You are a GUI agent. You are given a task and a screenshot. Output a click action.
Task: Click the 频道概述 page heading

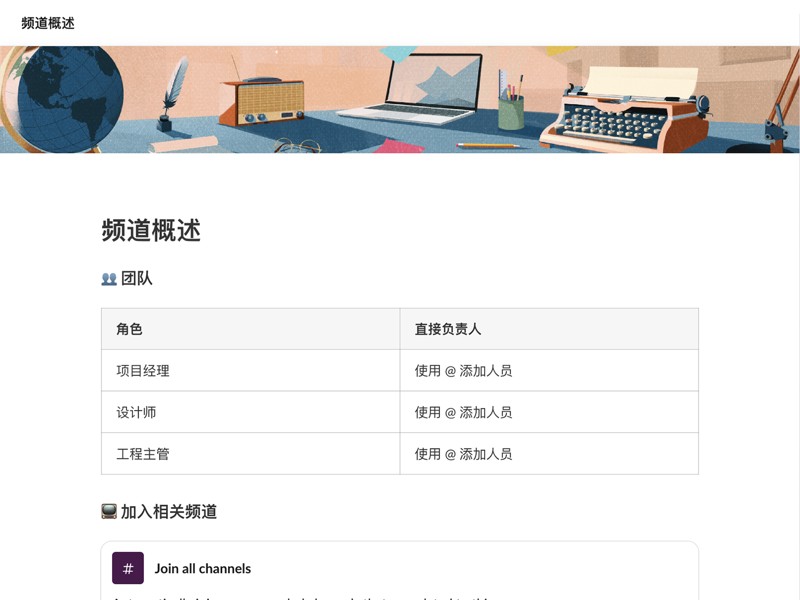point(149,232)
